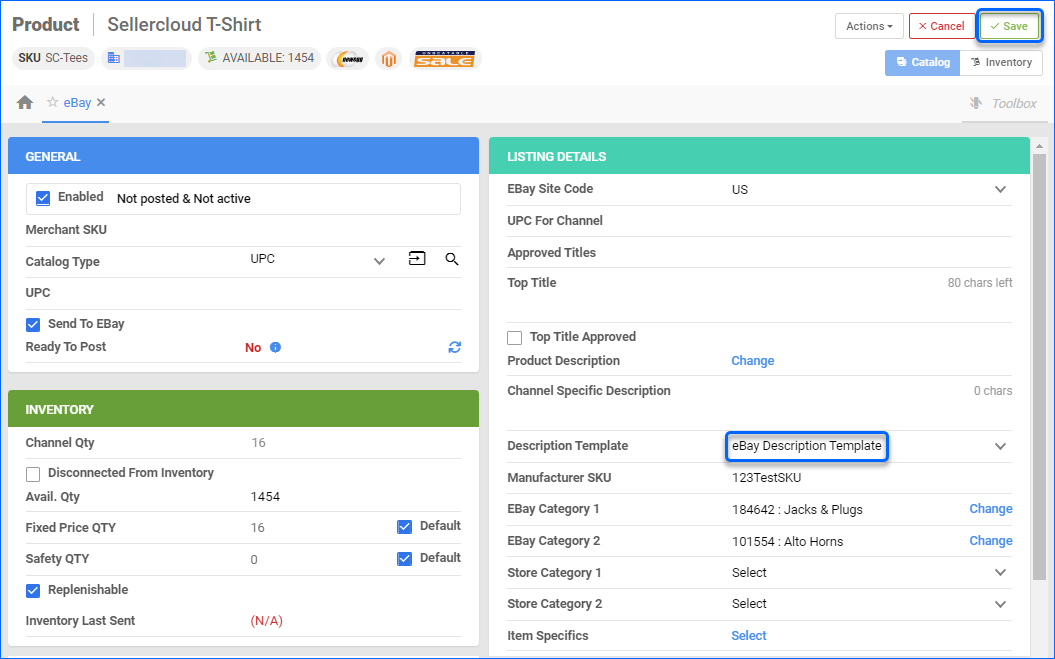Screen dimensions: 1055x659
Task: Click the Manufacturer SKU value 123TestSKU
Action: tap(766, 478)
